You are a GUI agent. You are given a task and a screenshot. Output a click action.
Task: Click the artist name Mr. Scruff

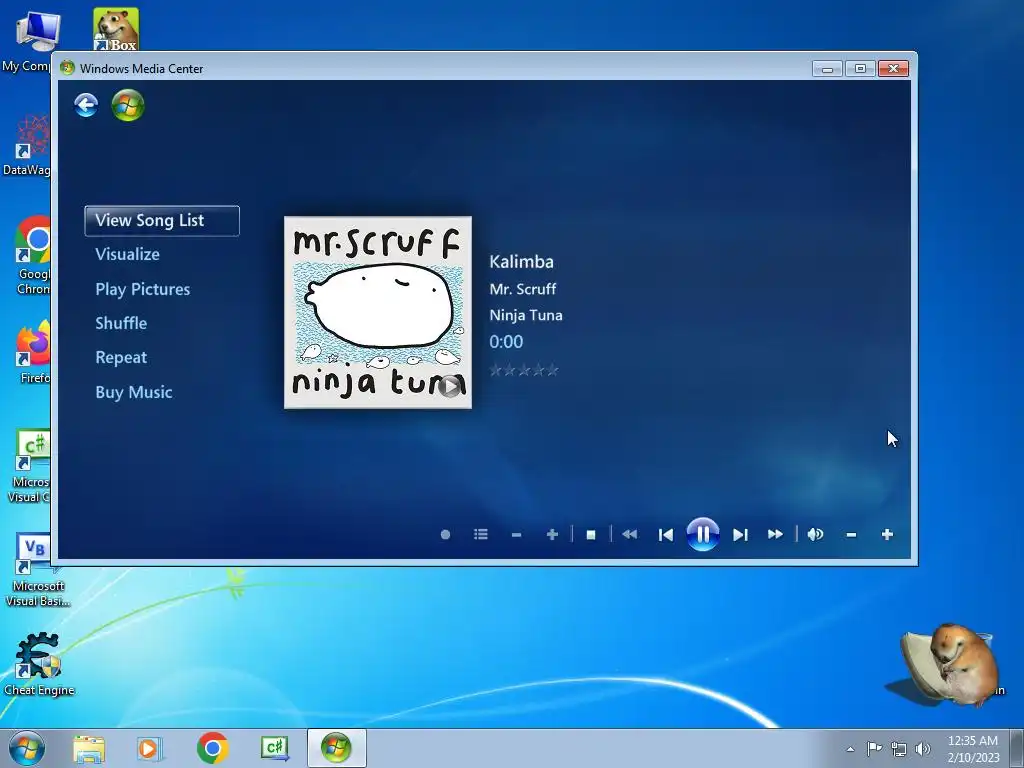coord(522,289)
